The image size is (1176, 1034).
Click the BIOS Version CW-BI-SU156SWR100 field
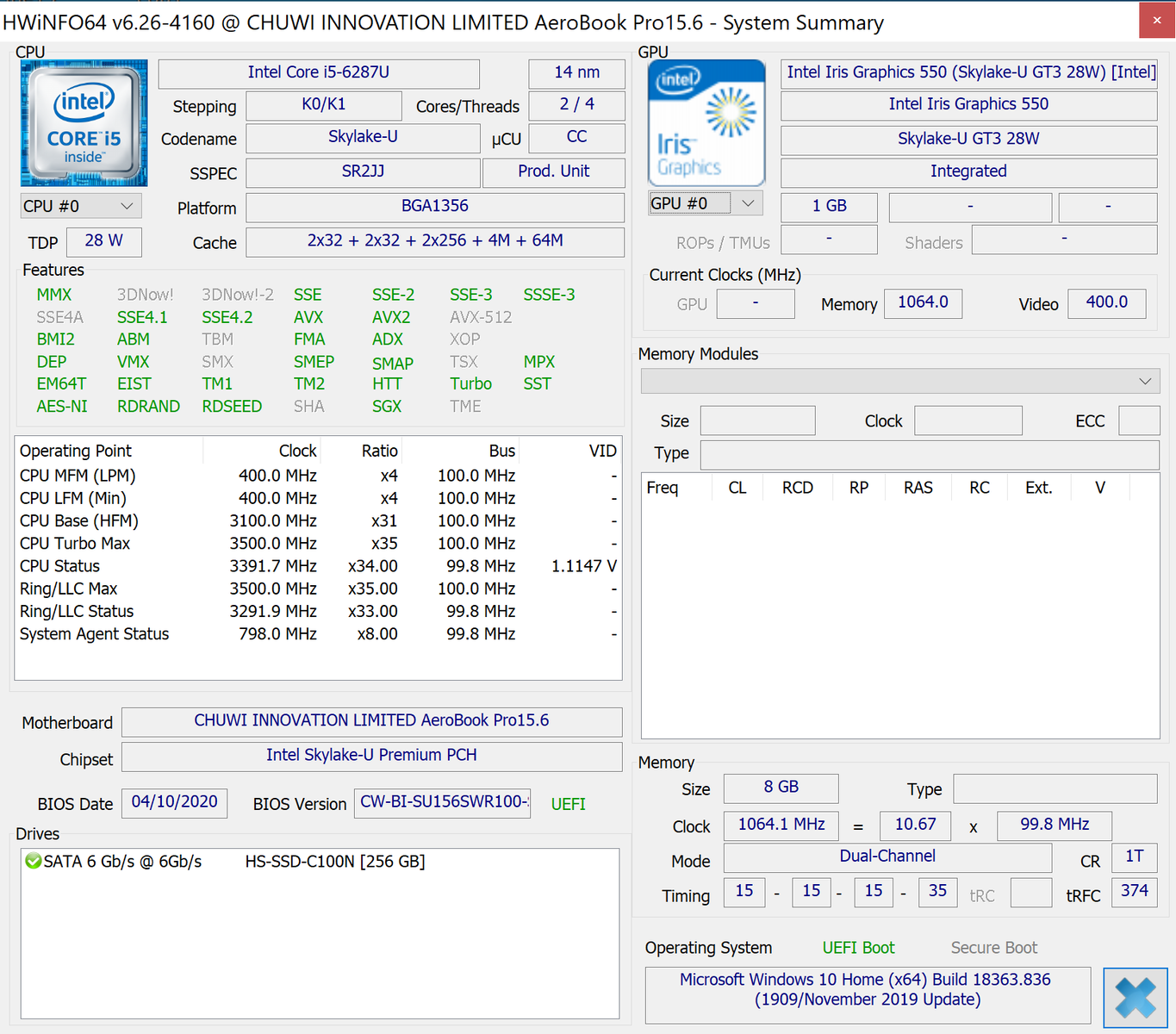click(x=442, y=802)
